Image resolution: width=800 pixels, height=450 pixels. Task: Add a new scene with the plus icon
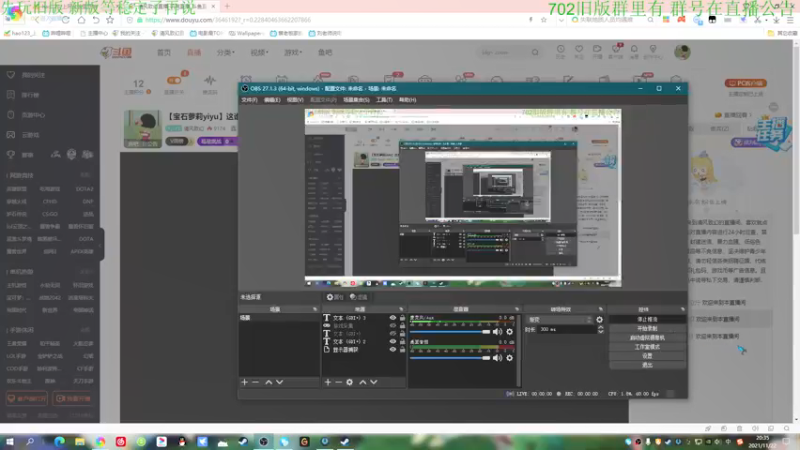(x=244, y=382)
